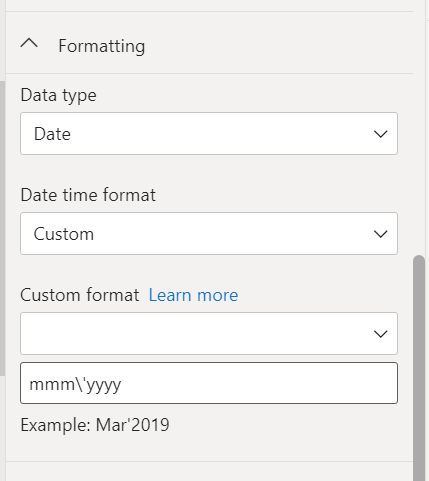Click the vertical scrollbar thumb of the panel
This screenshot has width=429, height=481.
click(419, 368)
